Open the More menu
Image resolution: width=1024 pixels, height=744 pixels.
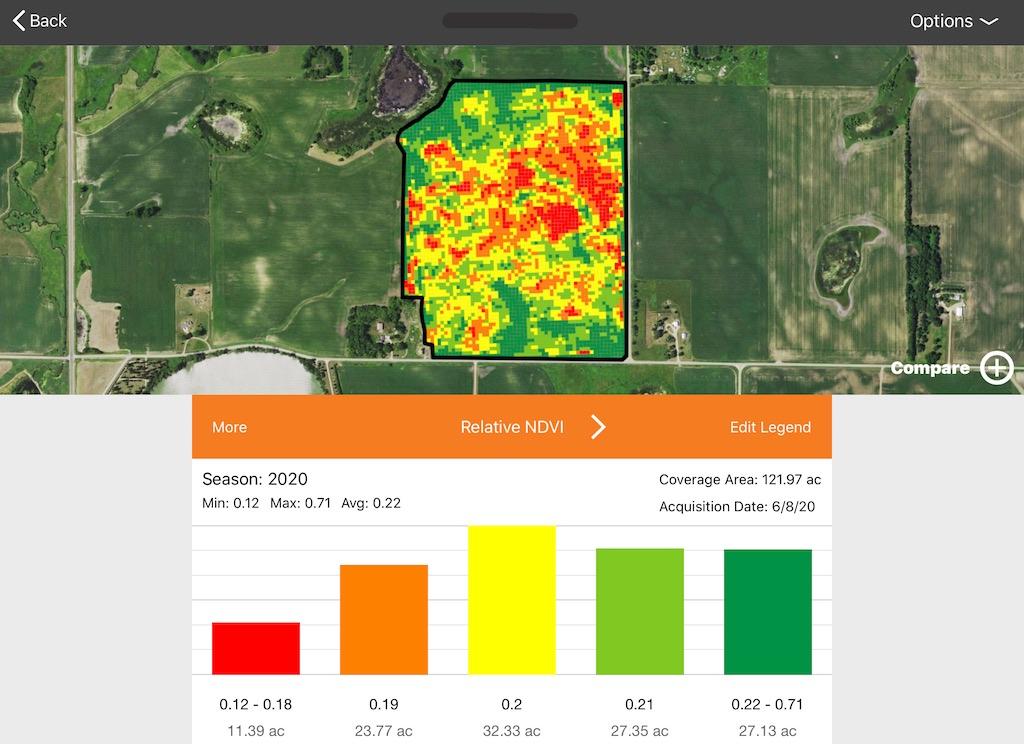click(229, 427)
